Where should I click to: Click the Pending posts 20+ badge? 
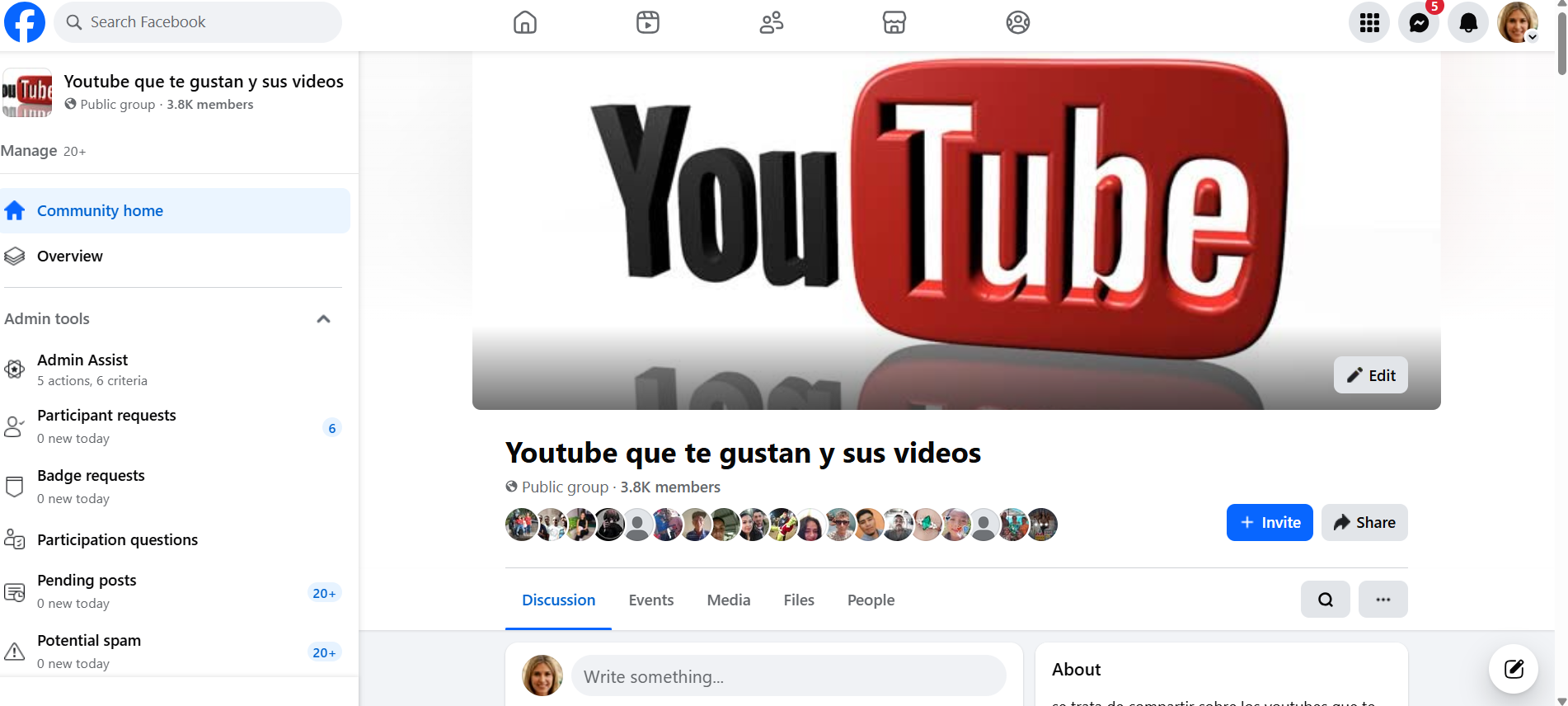(x=324, y=593)
